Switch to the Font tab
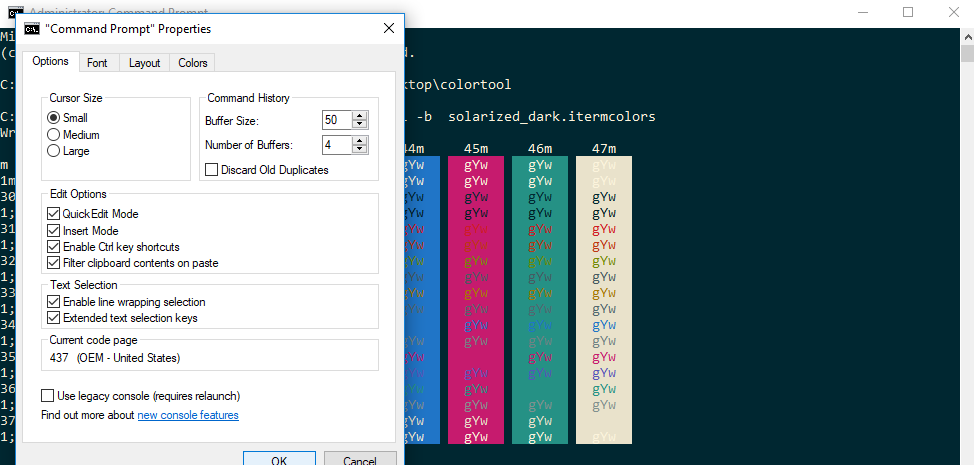This screenshot has width=974, height=465. click(x=97, y=63)
